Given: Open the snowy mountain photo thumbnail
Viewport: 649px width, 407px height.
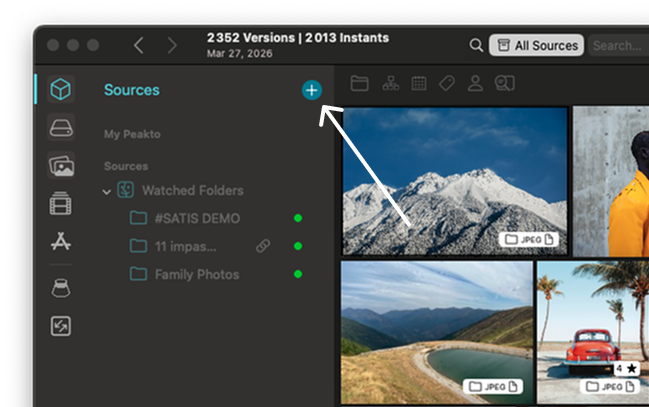Looking at the screenshot, I should point(455,180).
